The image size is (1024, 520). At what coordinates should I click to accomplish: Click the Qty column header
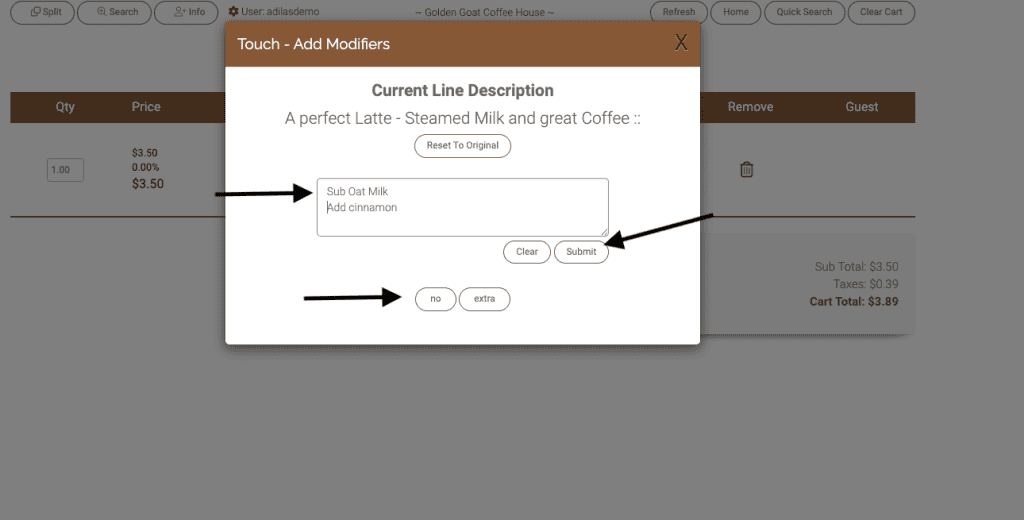(65, 107)
